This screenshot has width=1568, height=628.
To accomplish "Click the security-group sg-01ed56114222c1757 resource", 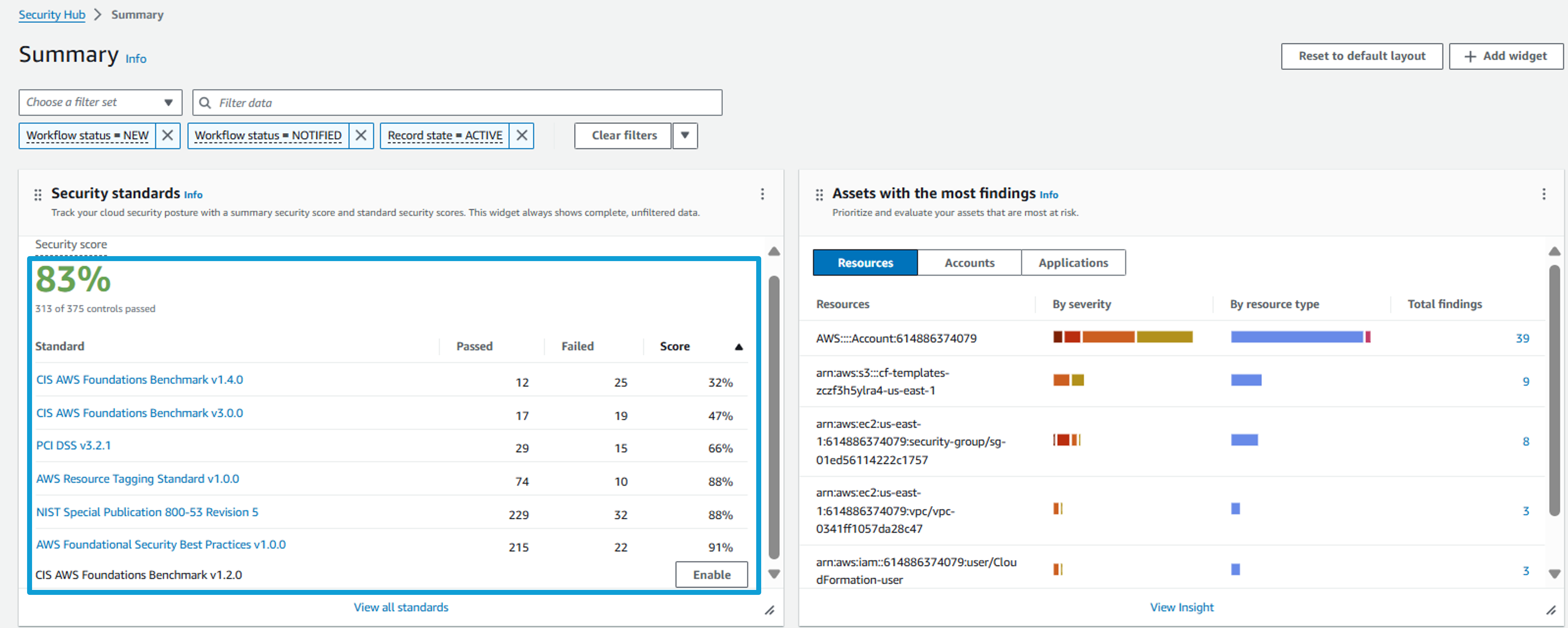I will pyautogui.click(x=911, y=442).
